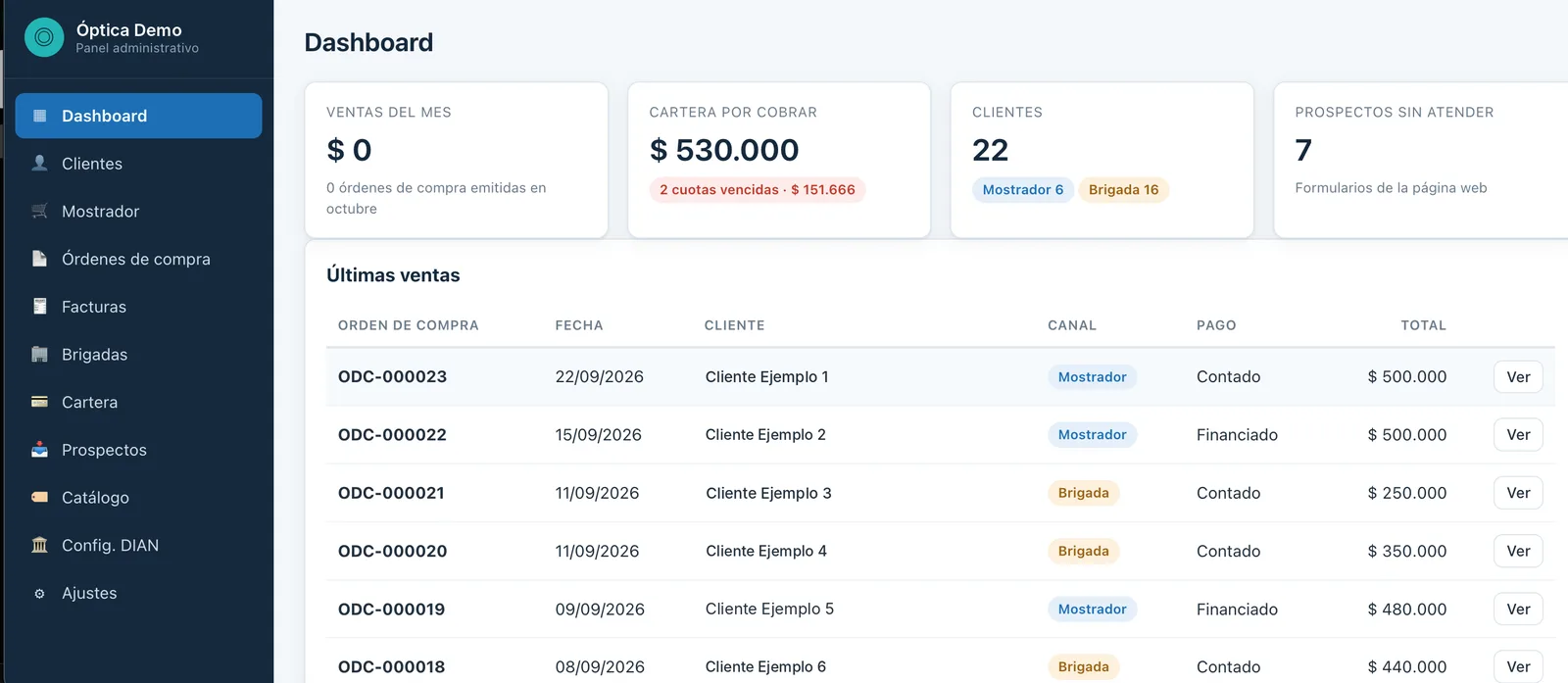This screenshot has width=1568, height=683.
Task: Click the Config. DIAN bank icon
Action: point(40,545)
